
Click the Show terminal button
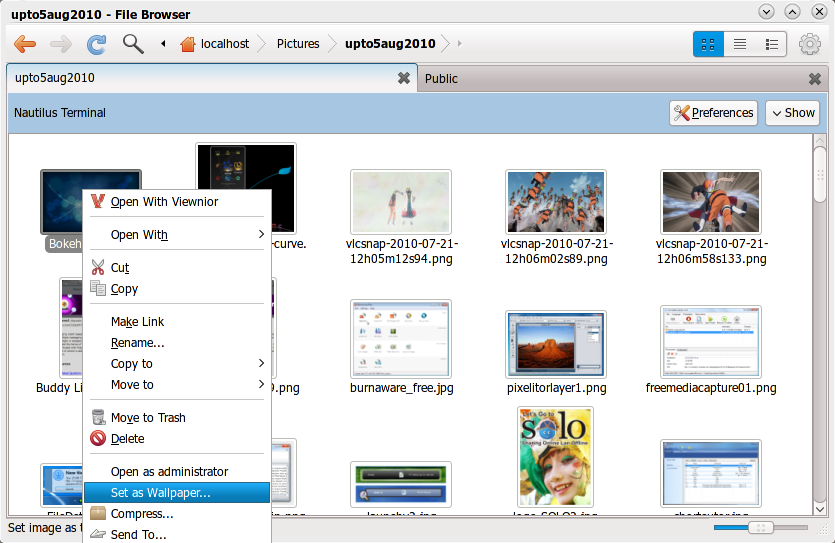[x=792, y=113]
